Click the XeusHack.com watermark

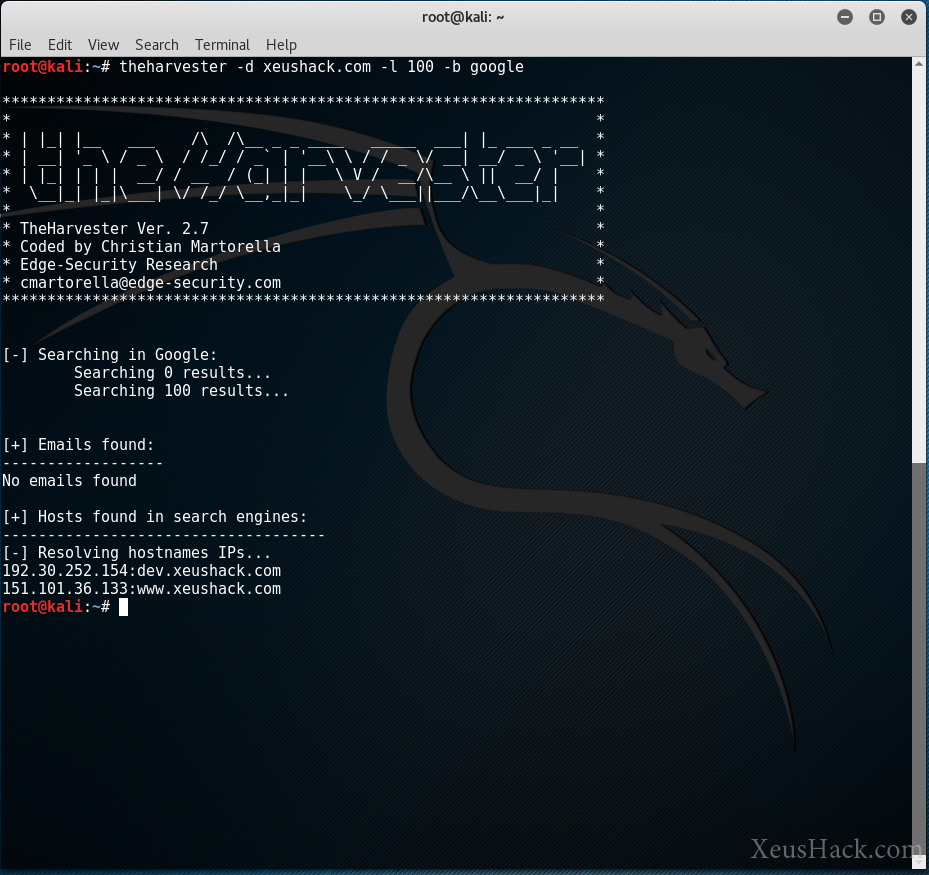(835, 849)
